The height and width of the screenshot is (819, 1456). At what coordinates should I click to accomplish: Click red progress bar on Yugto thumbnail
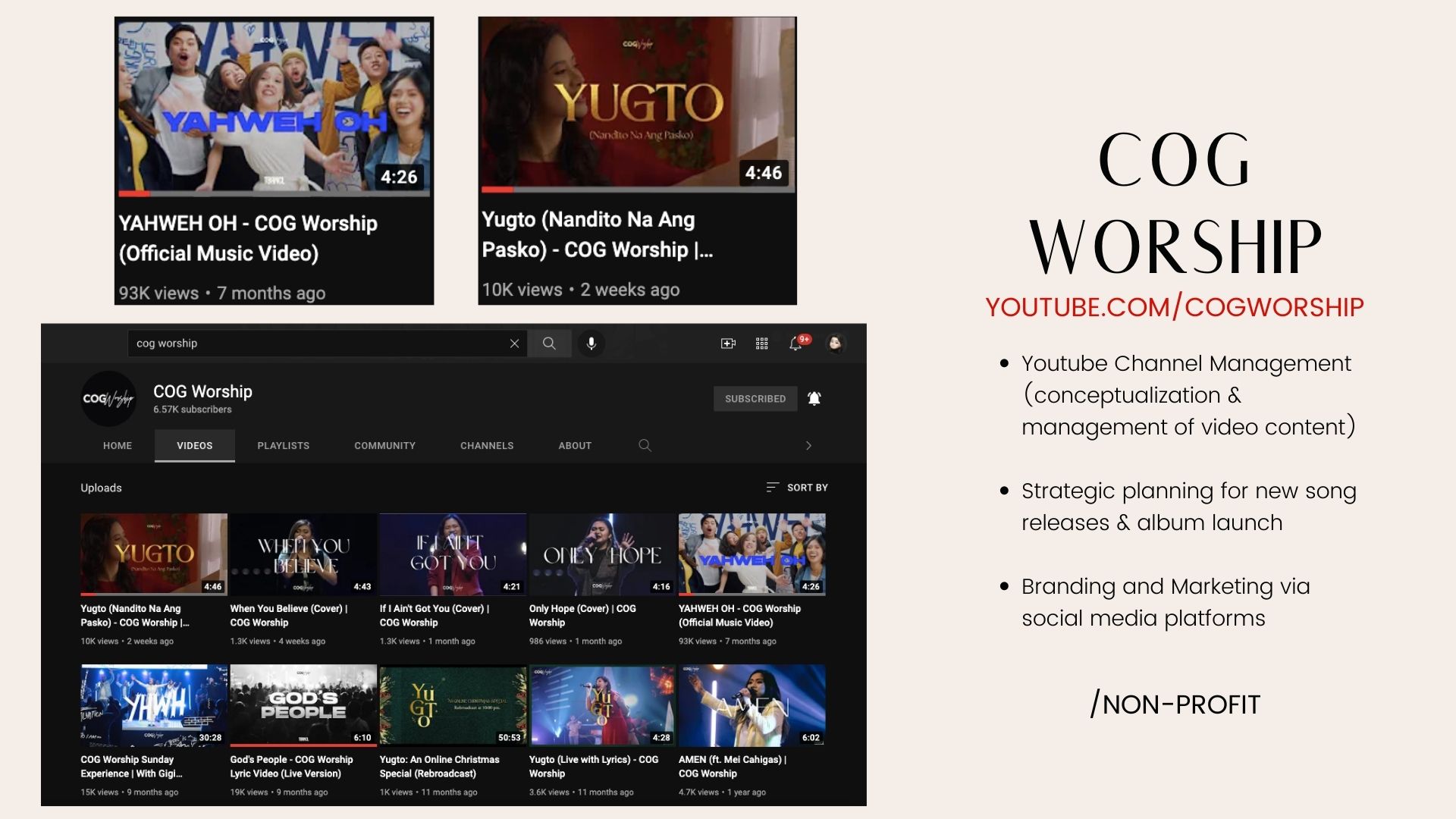click(497, 189)
